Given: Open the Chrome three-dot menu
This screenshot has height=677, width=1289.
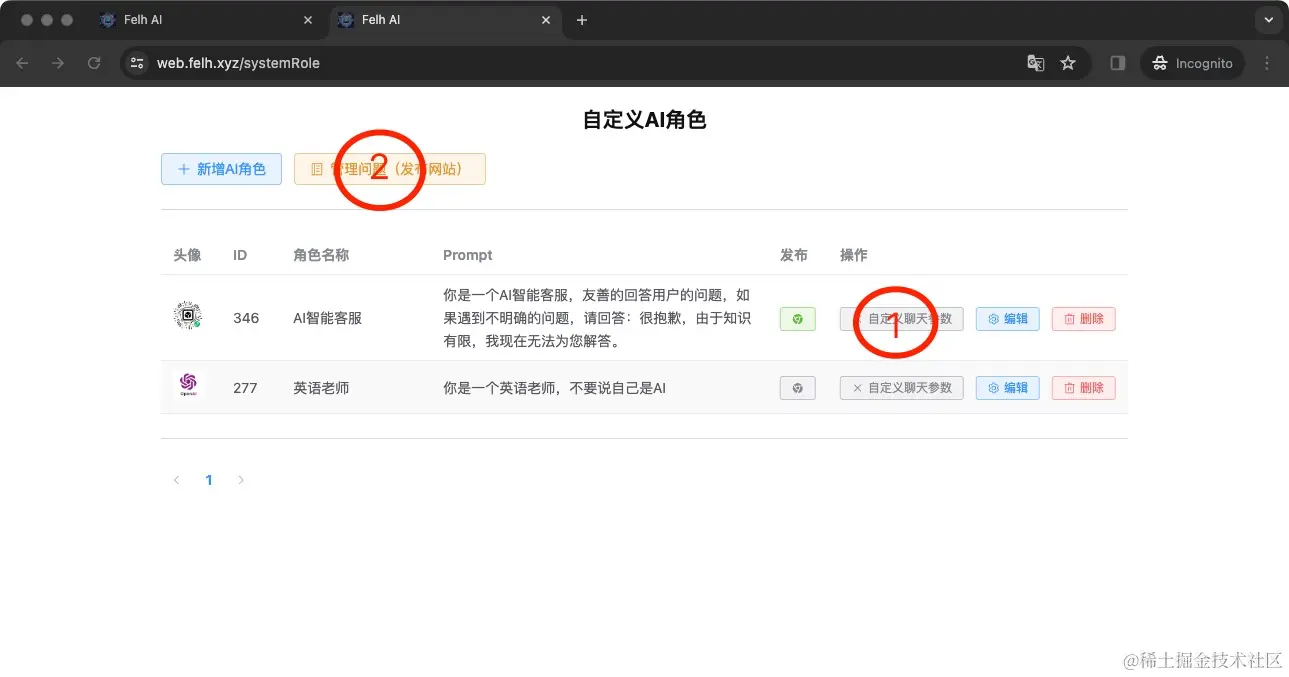Looking at the screenshot, I should pos(1267,63).
